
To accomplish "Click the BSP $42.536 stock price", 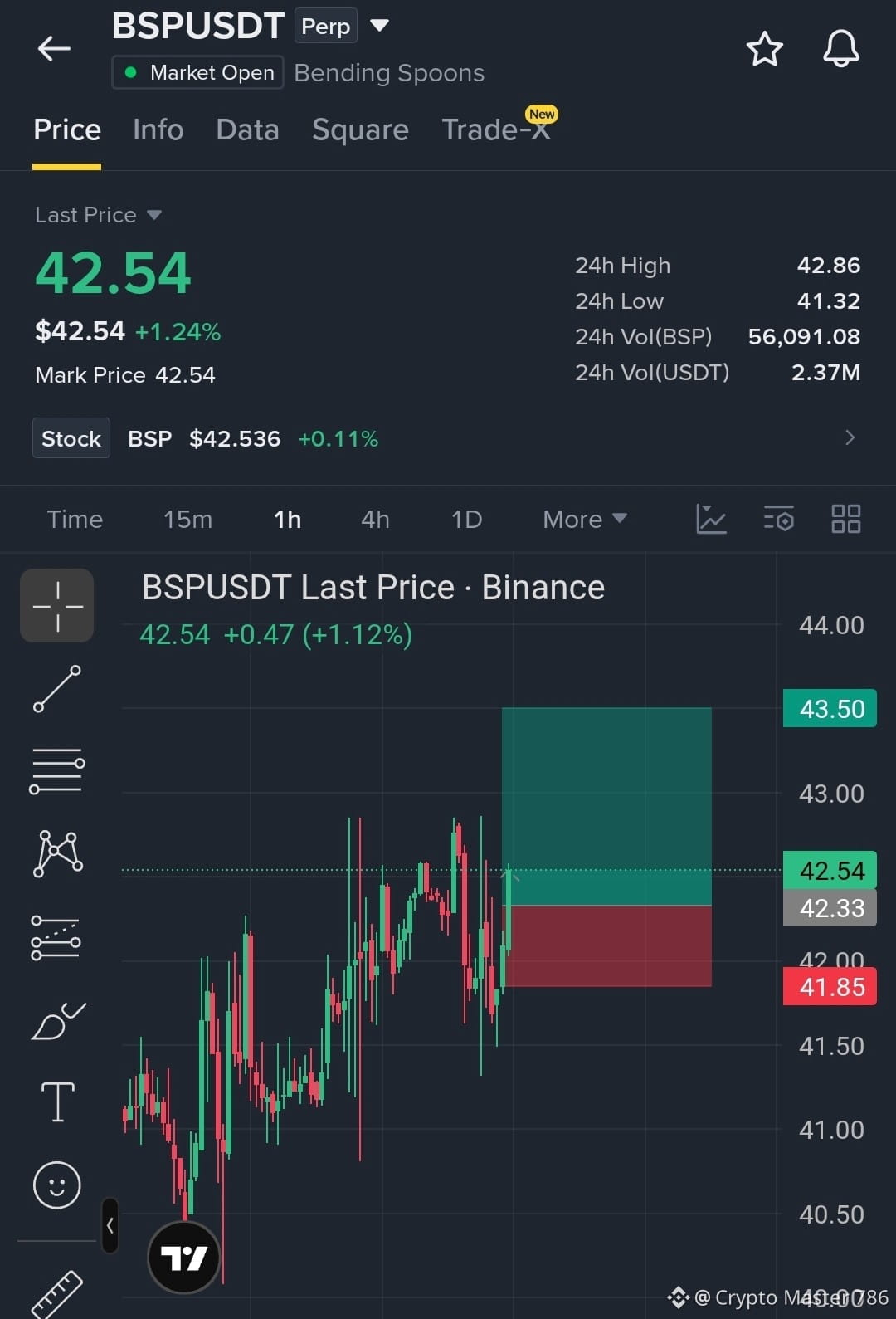I will tap(204, 438).
